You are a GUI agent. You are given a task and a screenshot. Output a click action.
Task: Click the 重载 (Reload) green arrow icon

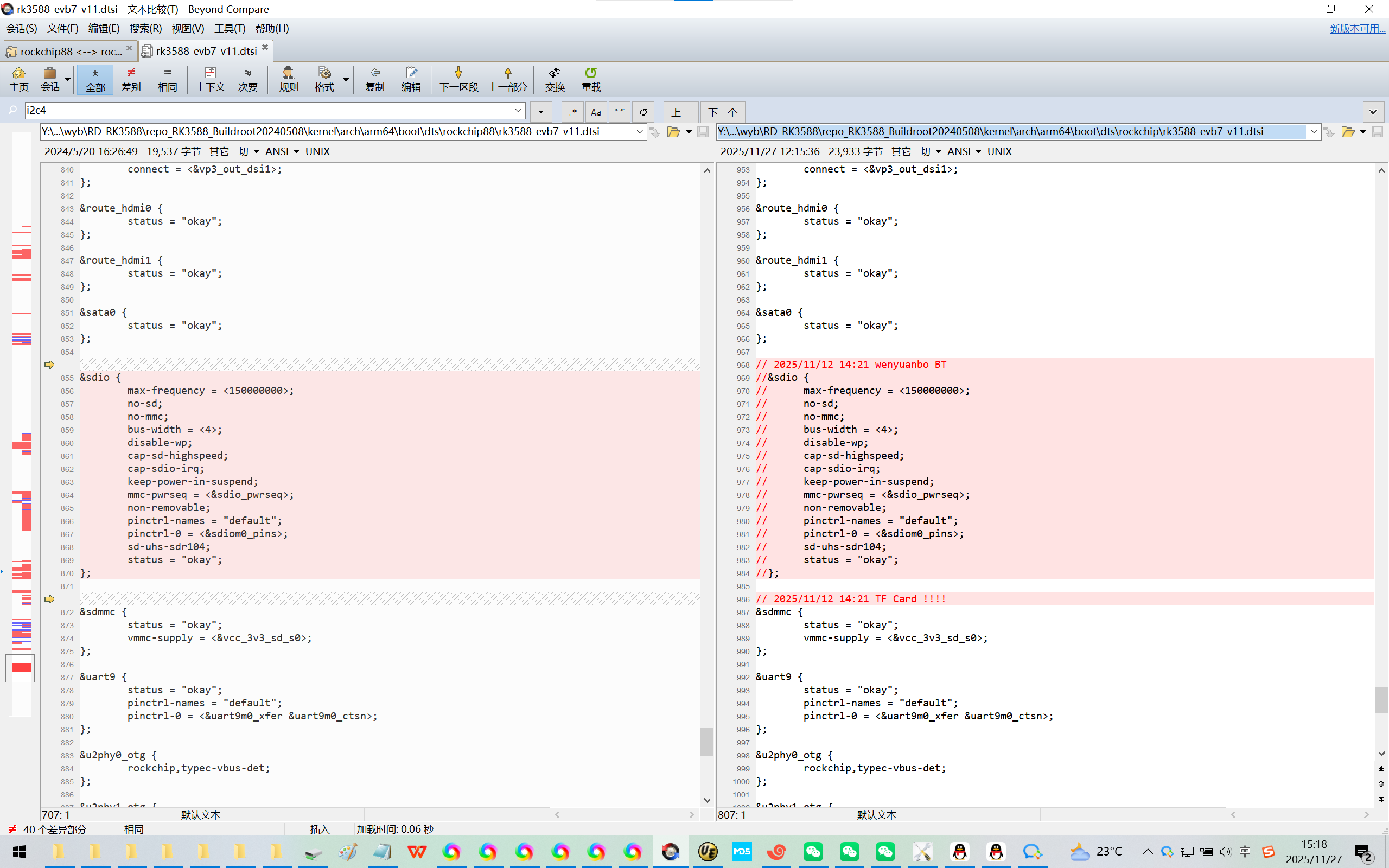coord(591,79)
